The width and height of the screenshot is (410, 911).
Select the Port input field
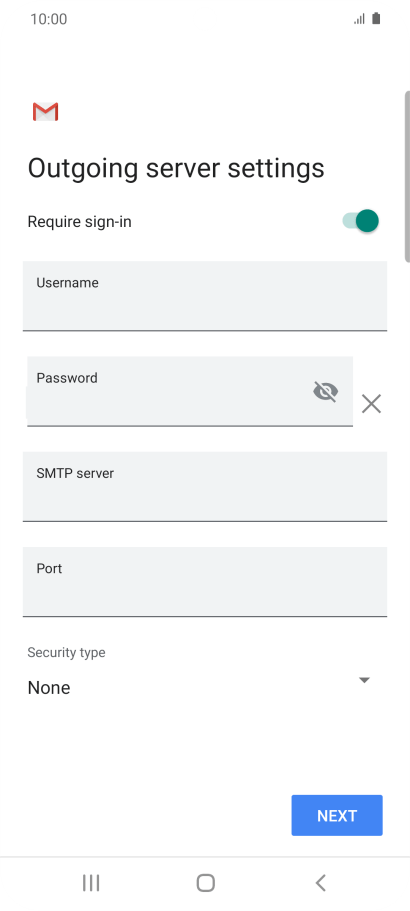point(205,582)
